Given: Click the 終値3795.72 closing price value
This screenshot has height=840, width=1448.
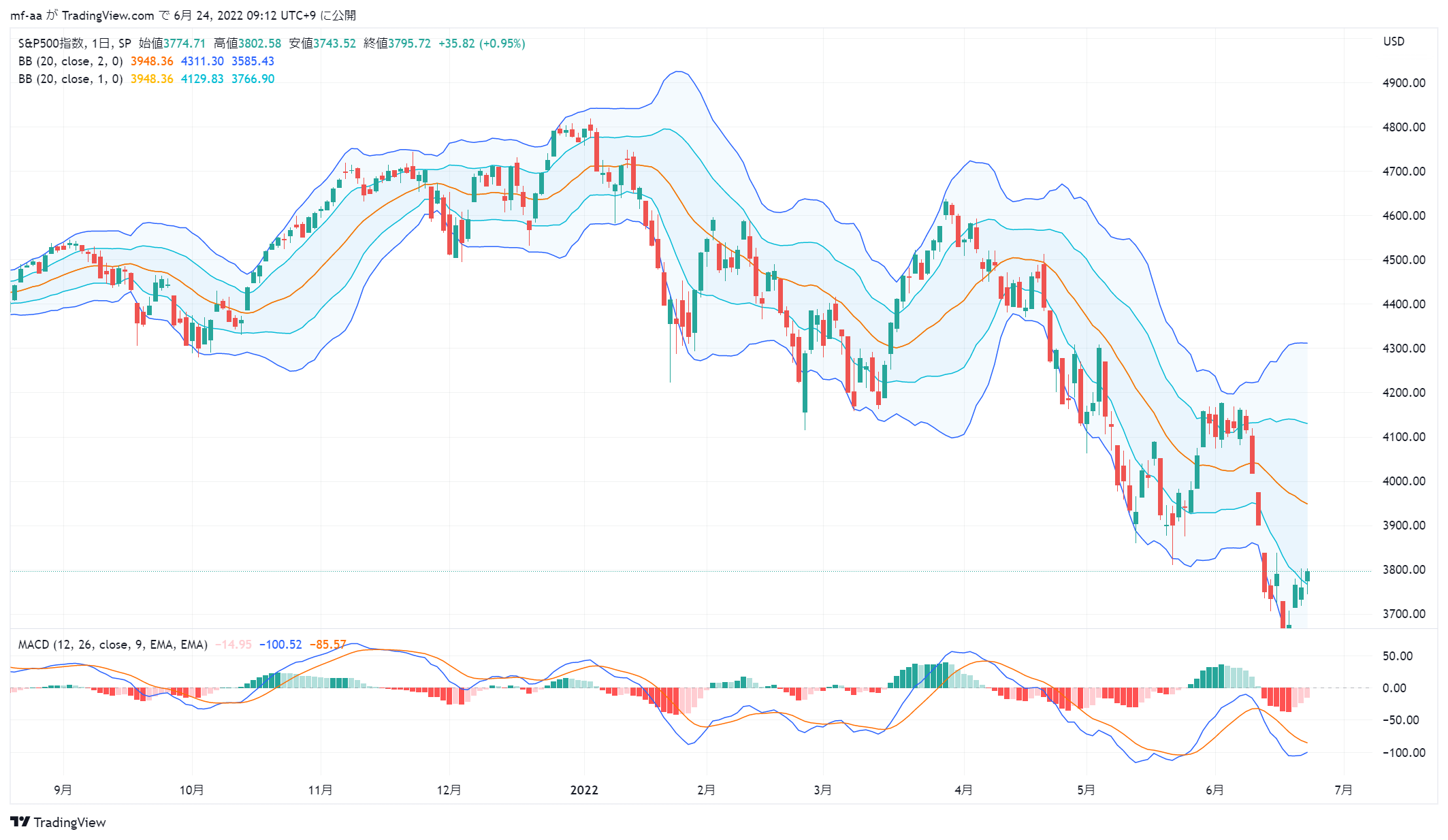Looking at the screenshot, I should (x=397, y=44).
